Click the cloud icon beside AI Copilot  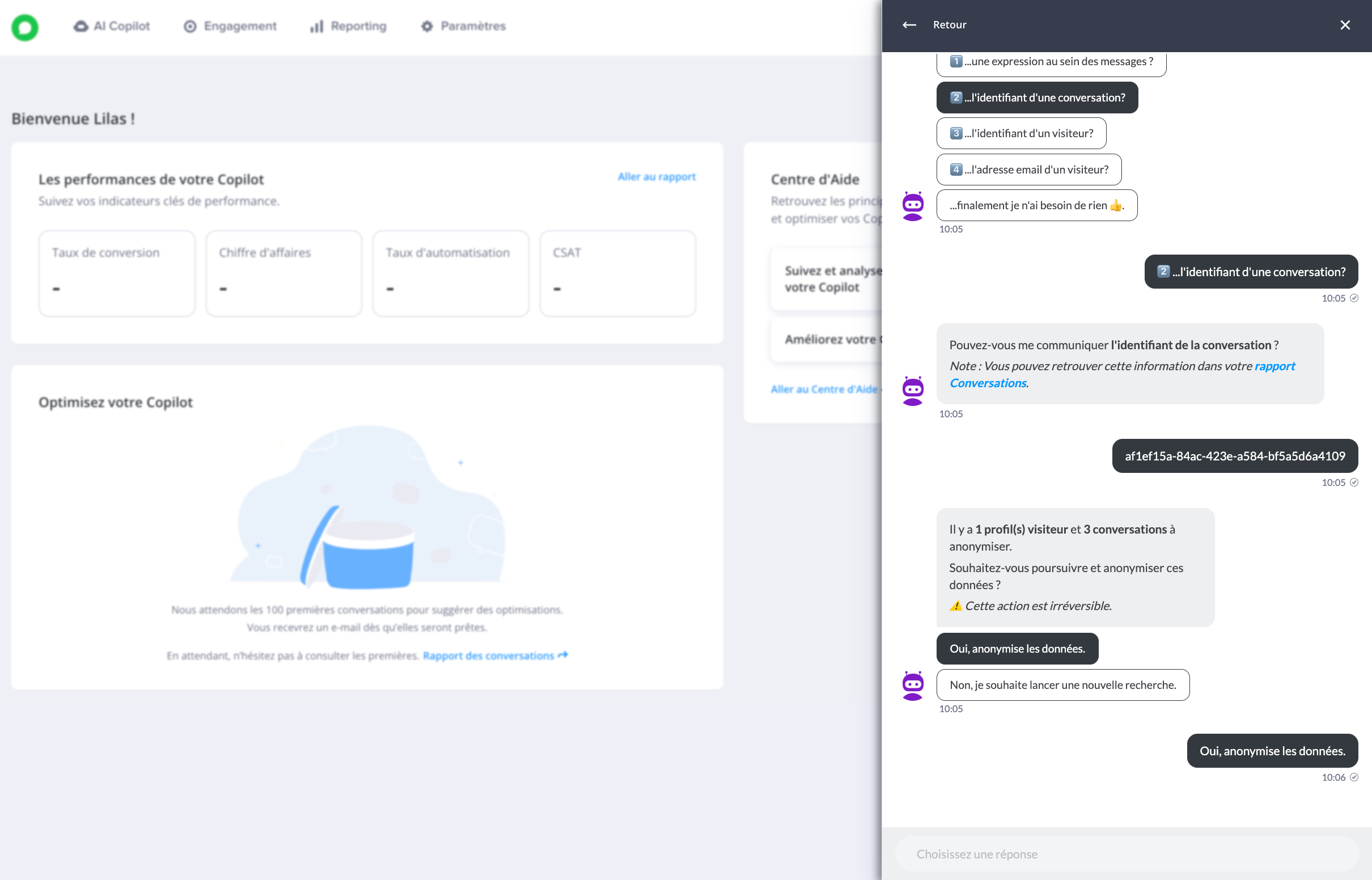click(81, 26)
